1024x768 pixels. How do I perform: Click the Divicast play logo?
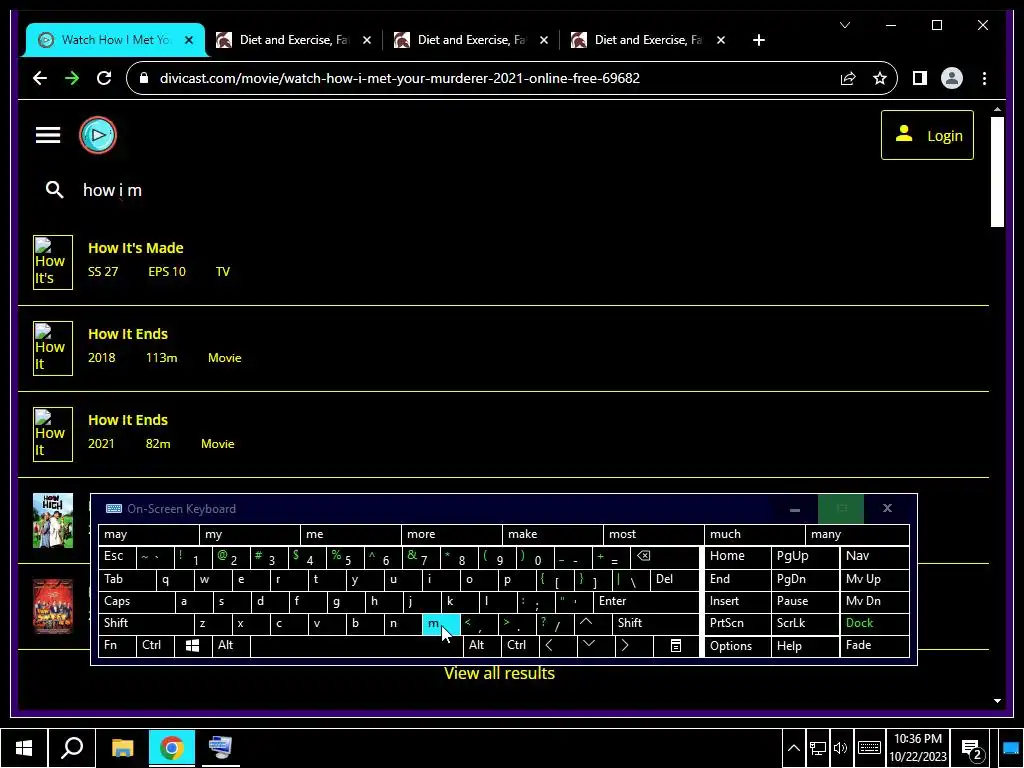point(98,135)
